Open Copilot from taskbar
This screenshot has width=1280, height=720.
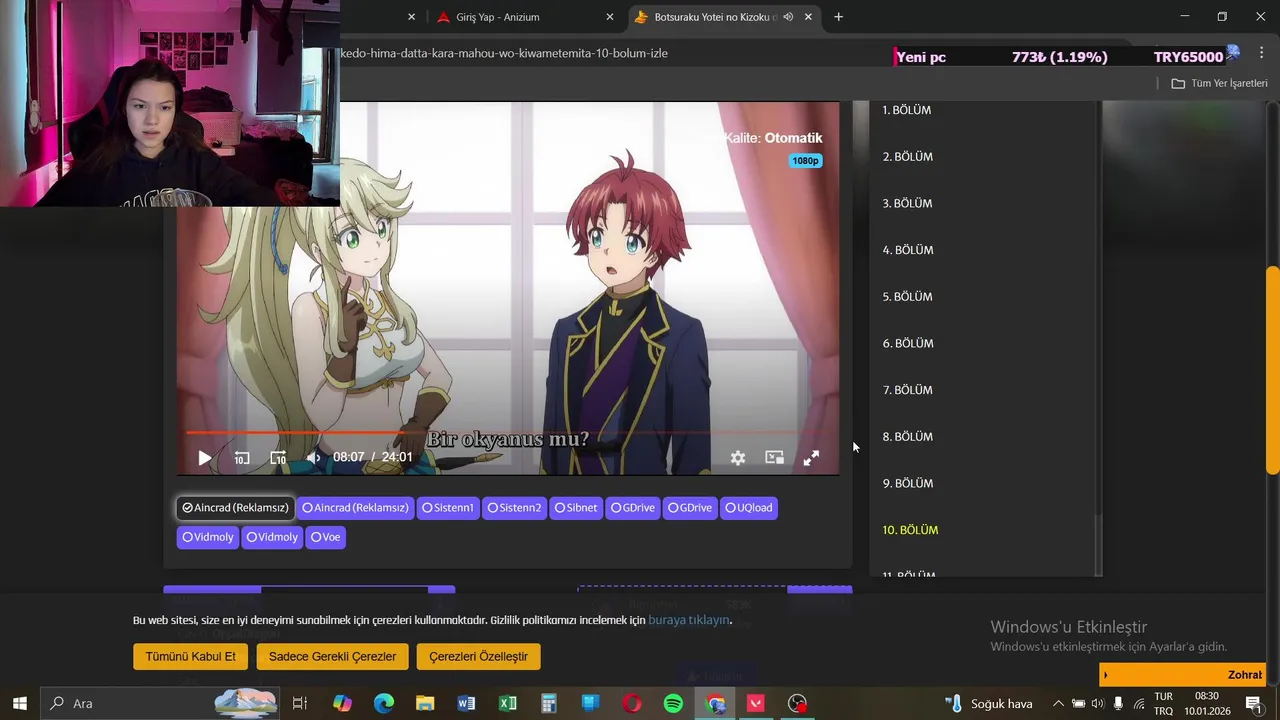(342, 704)
